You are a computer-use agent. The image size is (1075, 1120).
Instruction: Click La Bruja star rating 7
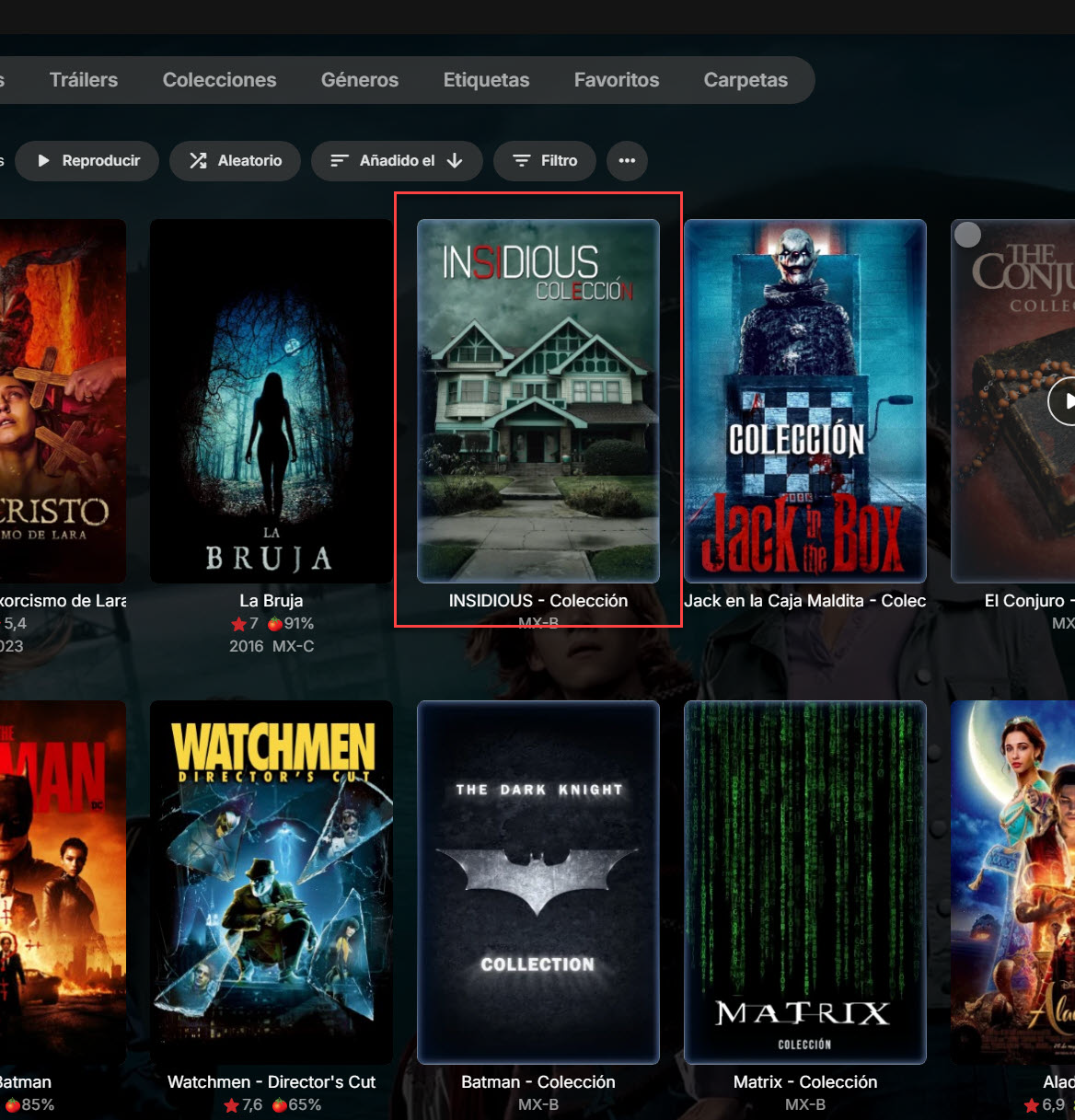pyautogui.click(x=245, y=624)
